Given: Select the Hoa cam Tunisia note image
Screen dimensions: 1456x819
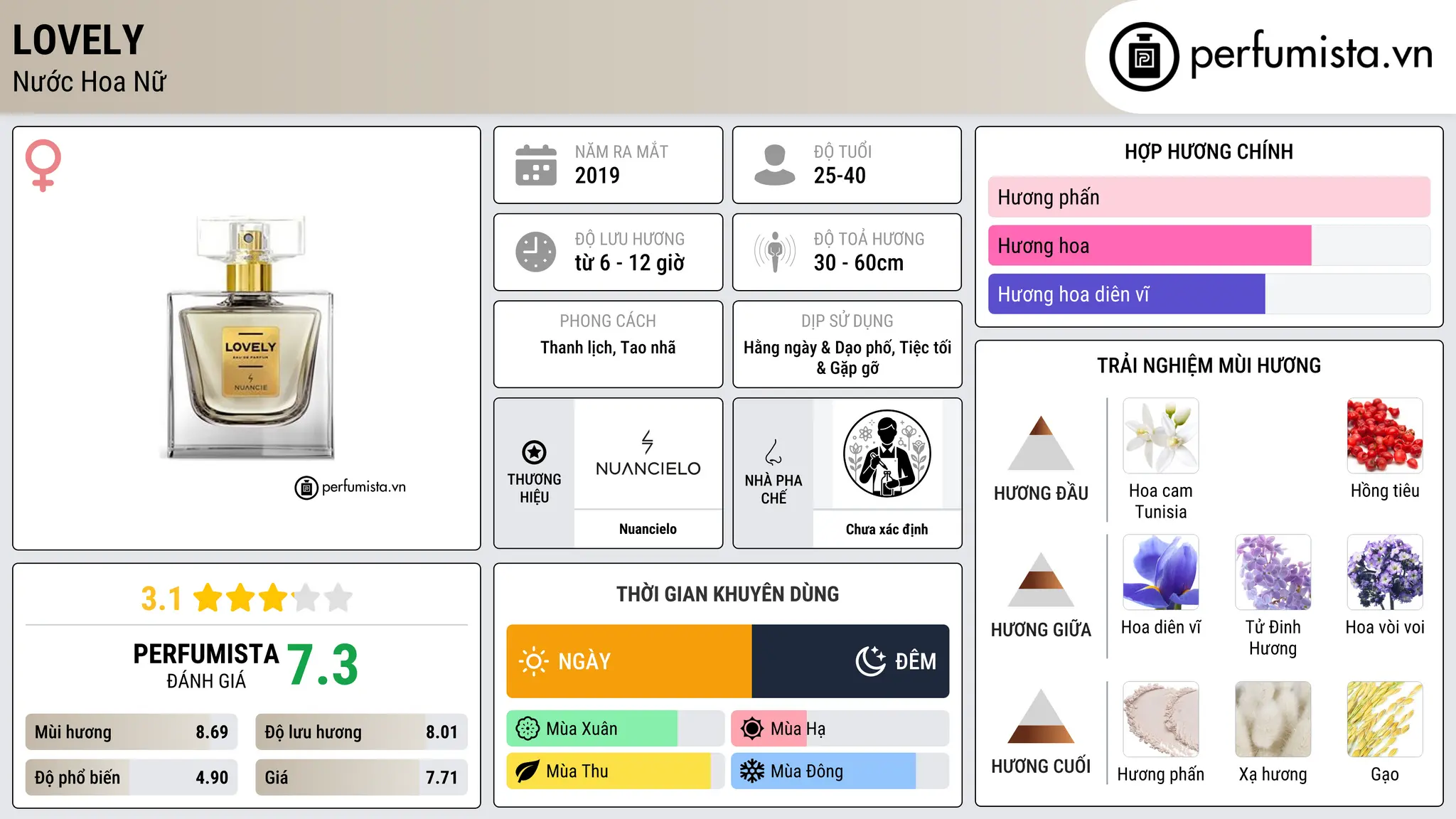Looking at the screenshot, I should pyautogui.click(x=1161, y=436).
